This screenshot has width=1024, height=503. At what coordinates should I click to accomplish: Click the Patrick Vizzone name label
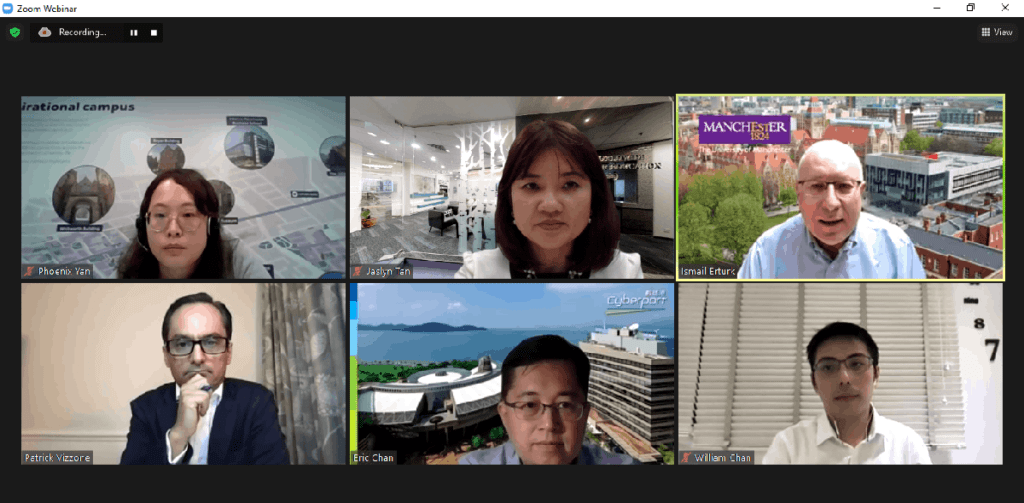click(x=57, y=457)
